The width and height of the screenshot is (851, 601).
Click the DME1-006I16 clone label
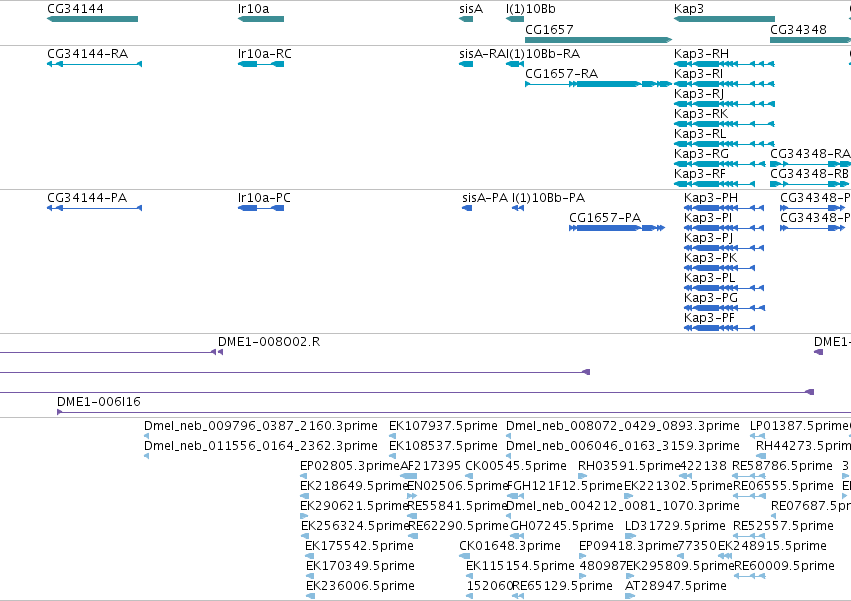tap(99, 402)
